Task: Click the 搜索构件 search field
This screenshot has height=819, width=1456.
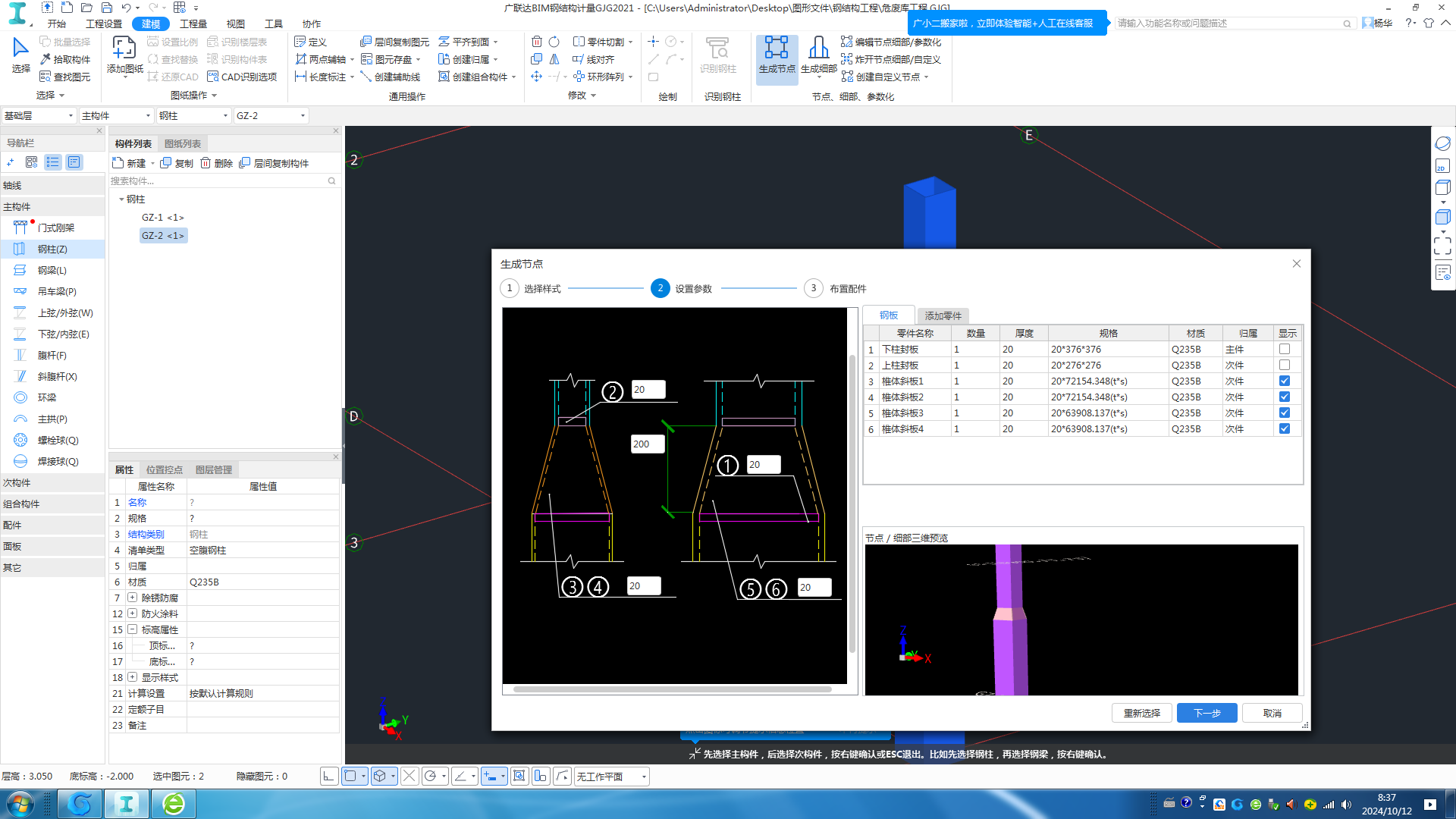Action: pos(224,180)
